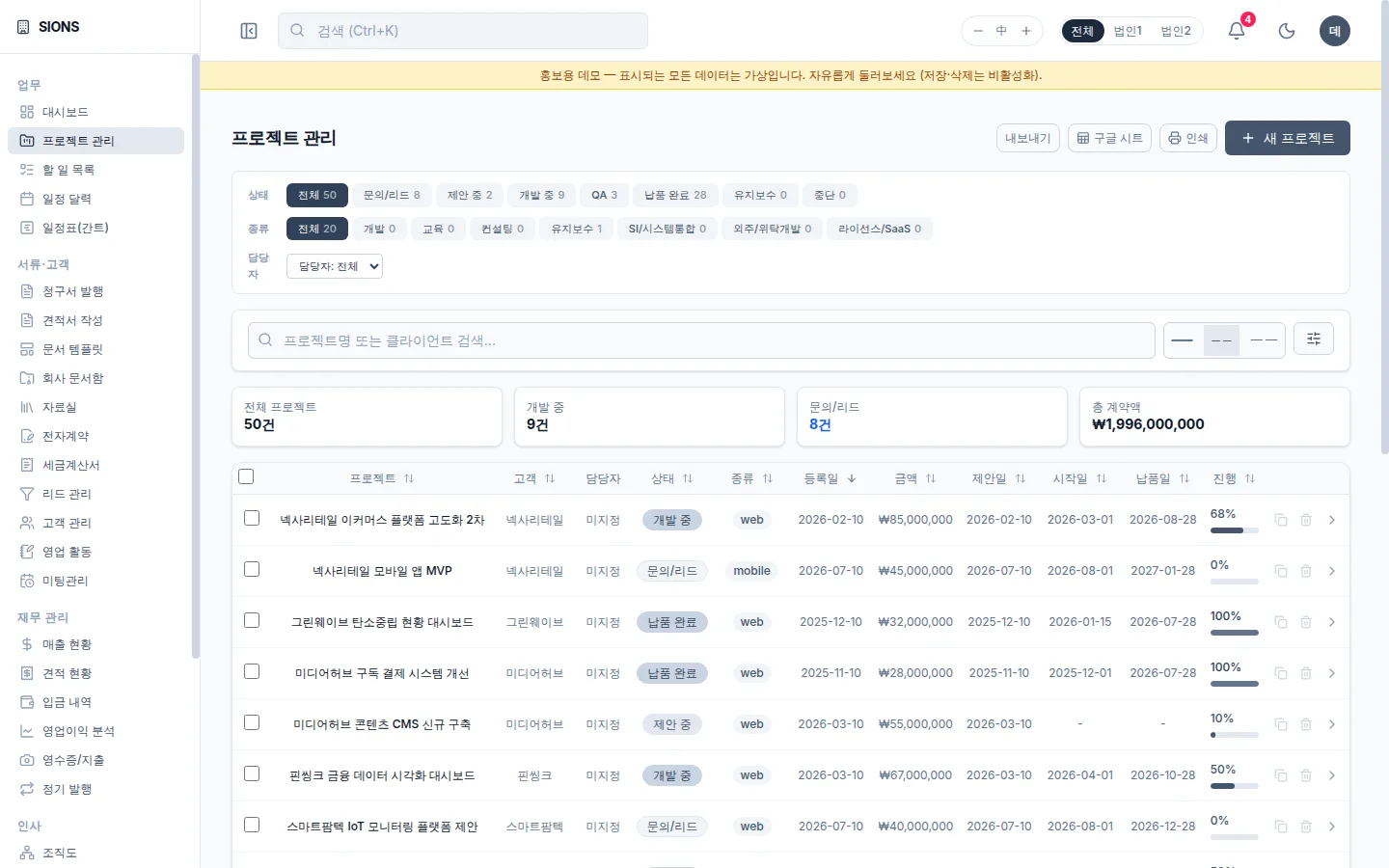
Task: Check 넥사리테일 이커머스 플랫폼 고도화 2차 row
Action: [252, 518]
